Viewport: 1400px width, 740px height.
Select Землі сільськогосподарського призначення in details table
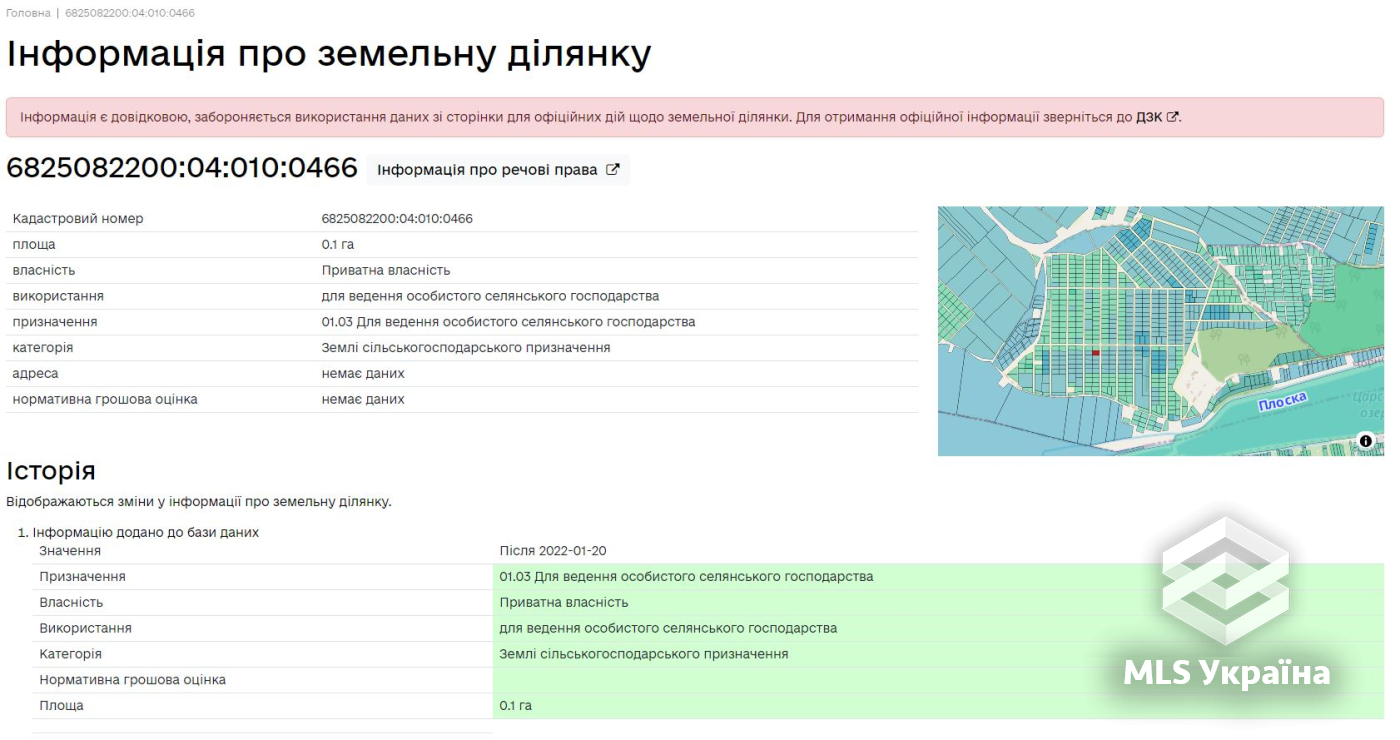[466, 348]
